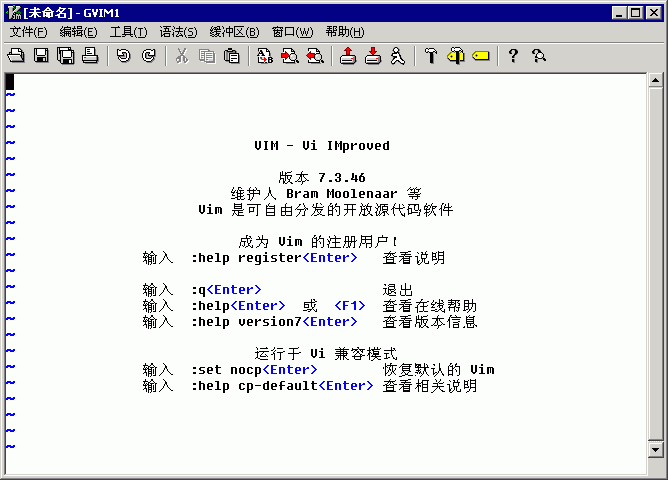Click 'Vim 是可自由分发的开放源代码软件' text
The width and height of the screenshot is (668, 480).
326,210
